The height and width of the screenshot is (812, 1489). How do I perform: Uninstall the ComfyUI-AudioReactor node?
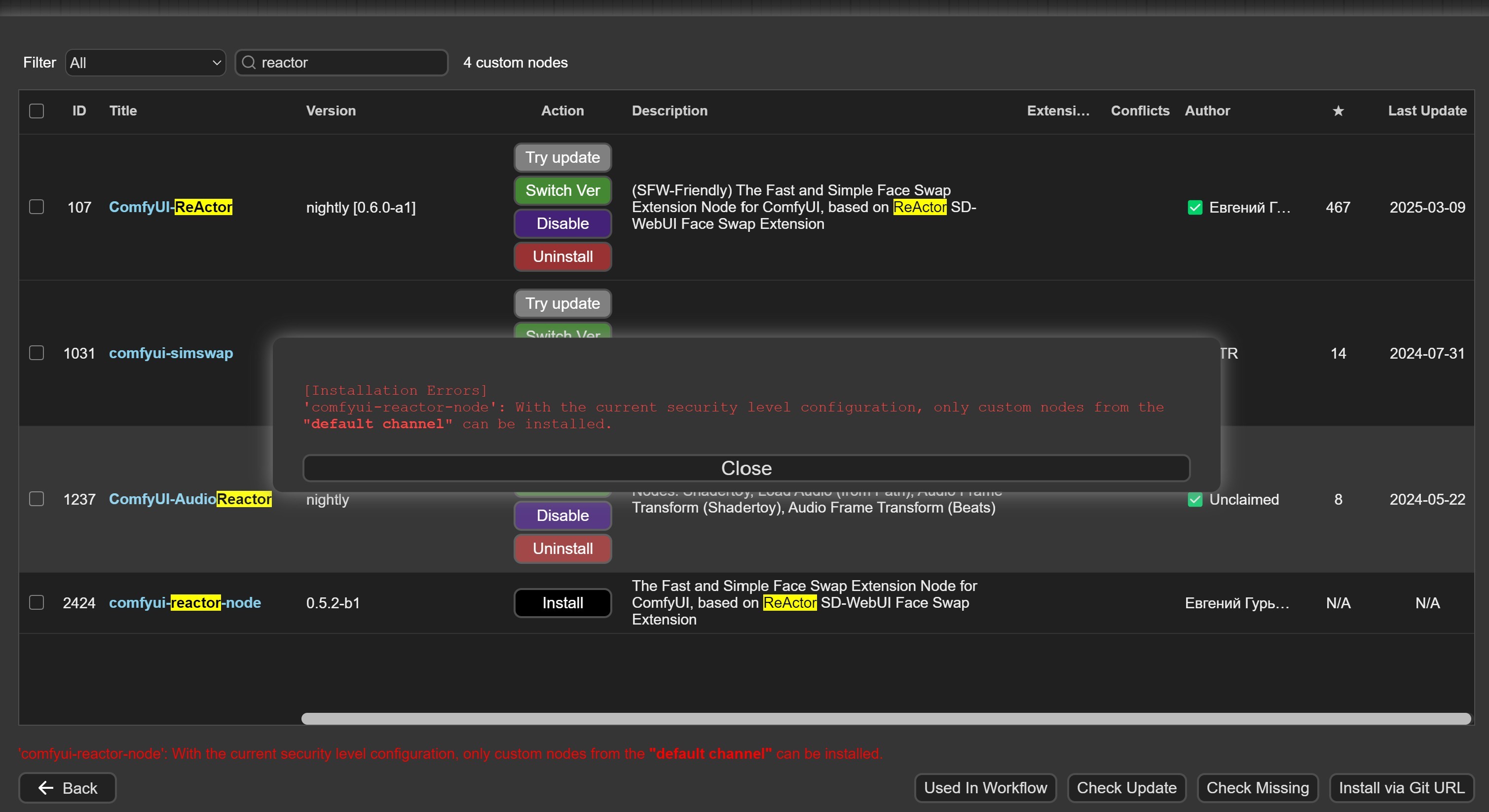(562, 549)
